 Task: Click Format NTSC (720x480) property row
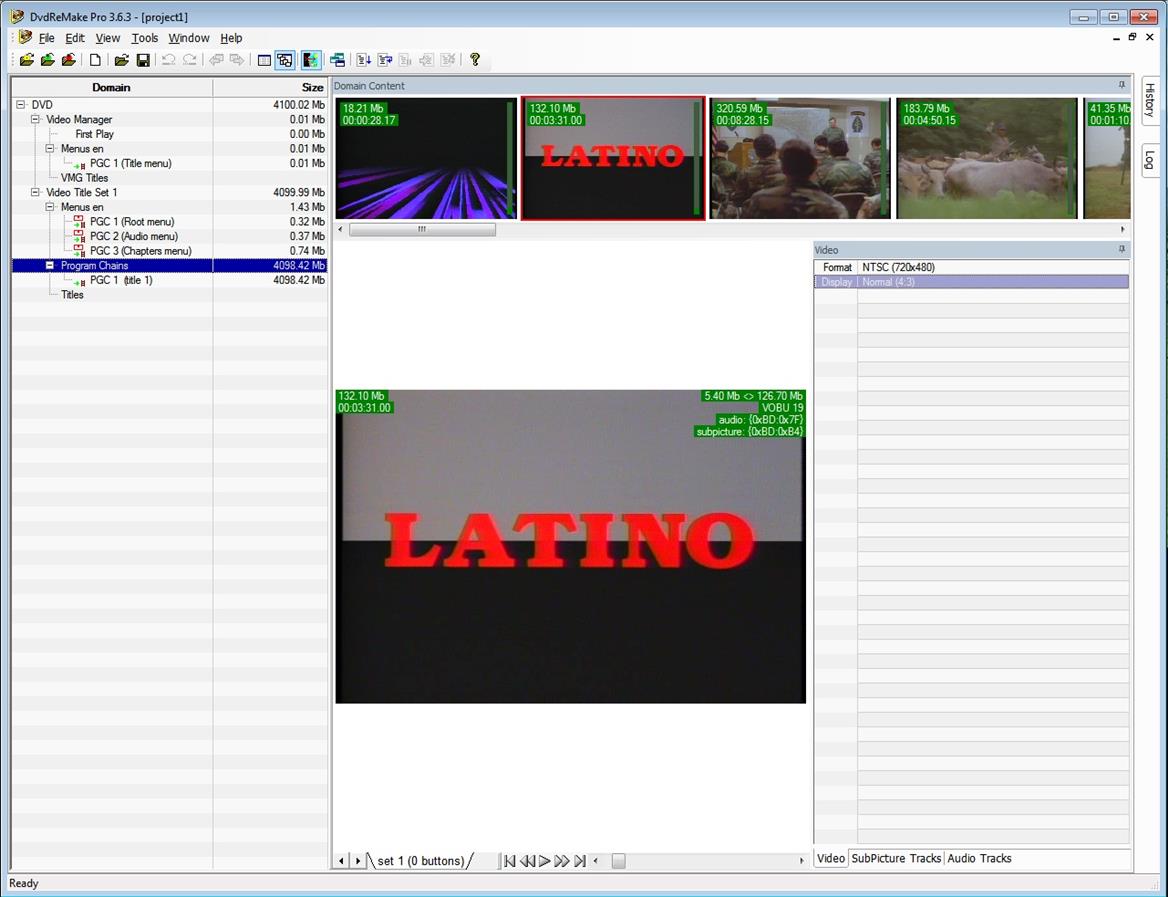tap(971, 267)
